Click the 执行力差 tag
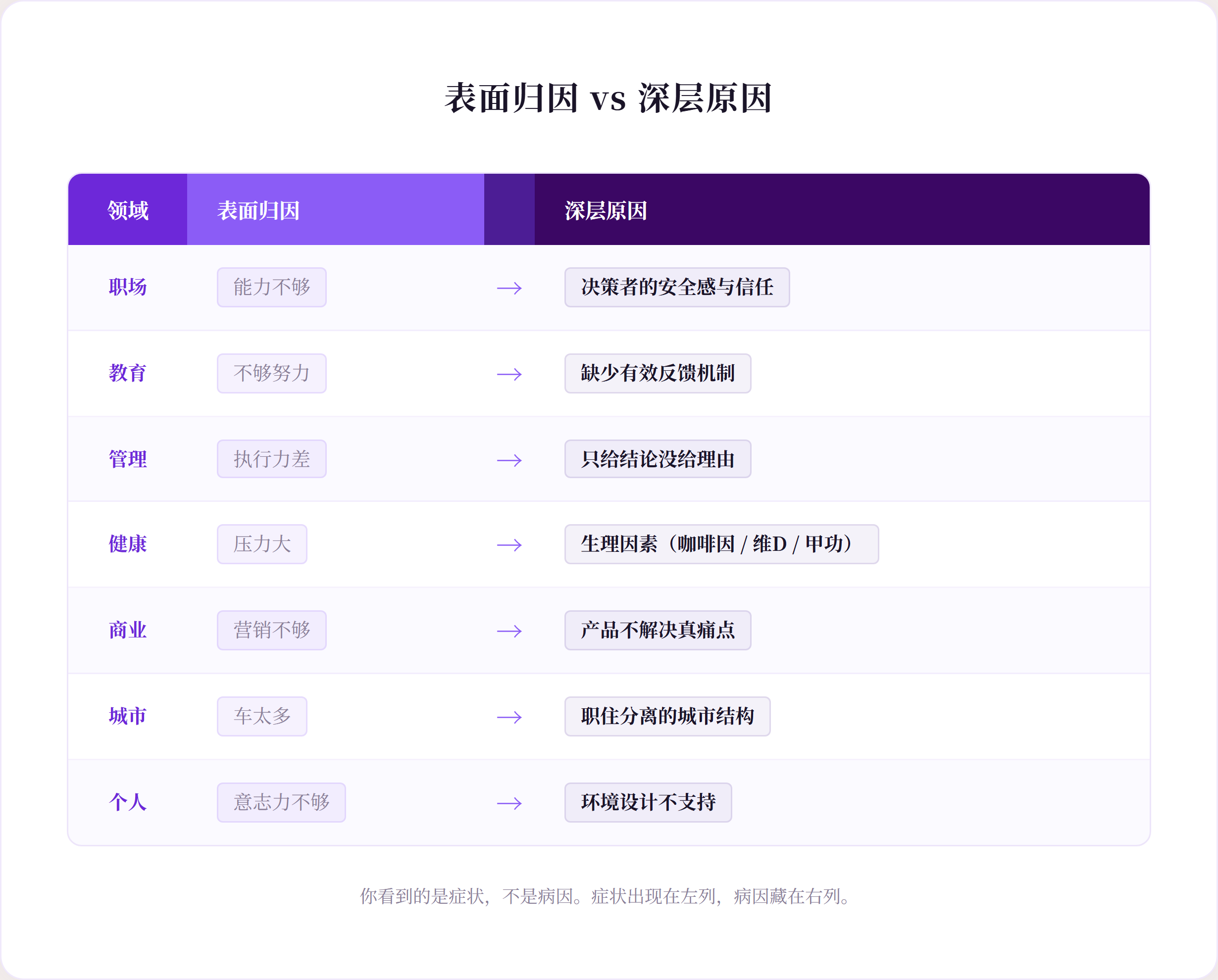This screenshot has height=980, width=1218. pos(272,459)
